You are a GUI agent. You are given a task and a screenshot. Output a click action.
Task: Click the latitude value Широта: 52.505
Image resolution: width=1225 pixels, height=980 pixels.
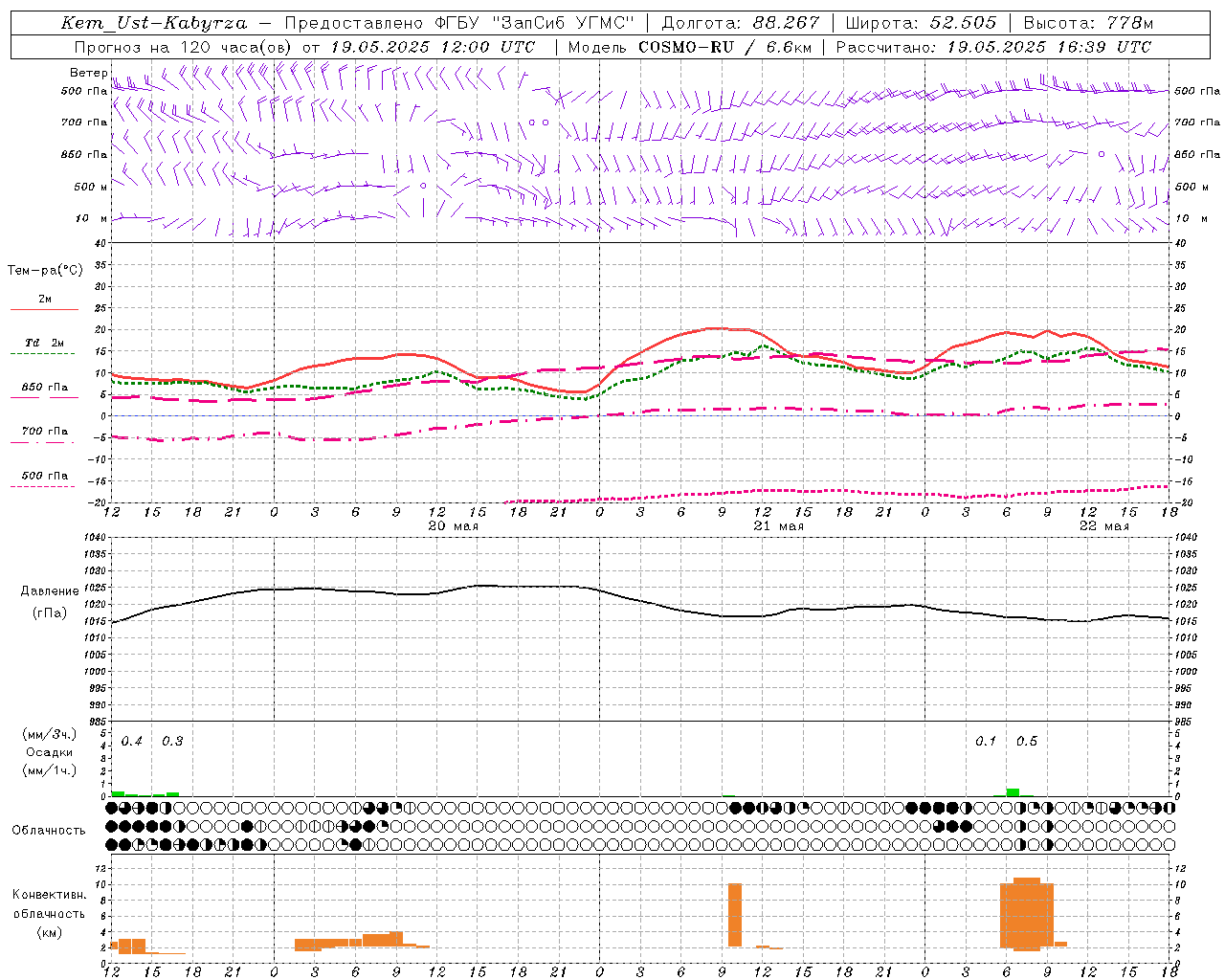tap(921, 23)
